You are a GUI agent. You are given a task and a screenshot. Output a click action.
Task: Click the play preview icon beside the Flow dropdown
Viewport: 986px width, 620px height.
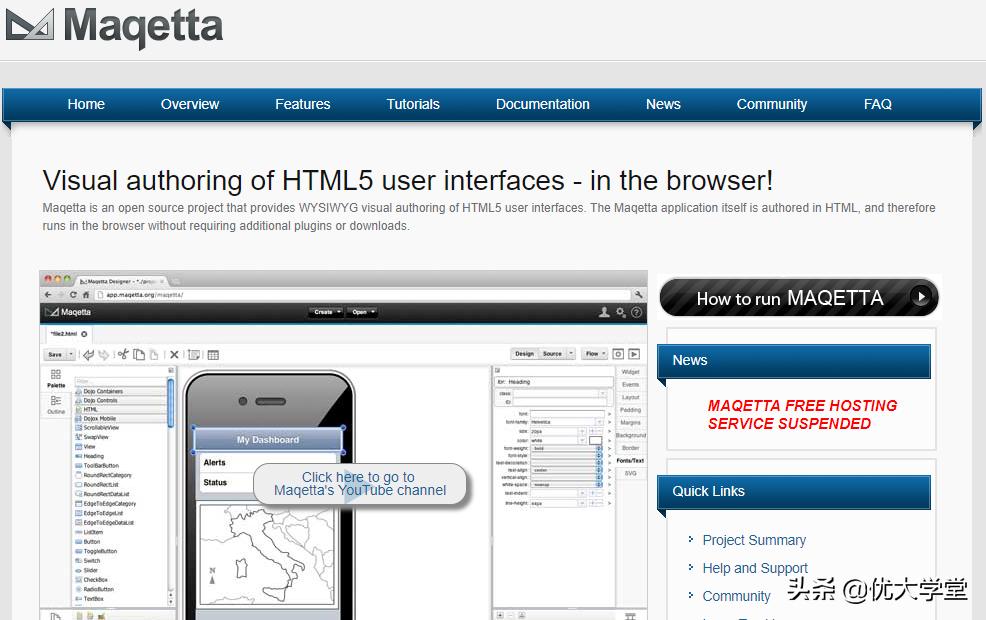point(634,353)
